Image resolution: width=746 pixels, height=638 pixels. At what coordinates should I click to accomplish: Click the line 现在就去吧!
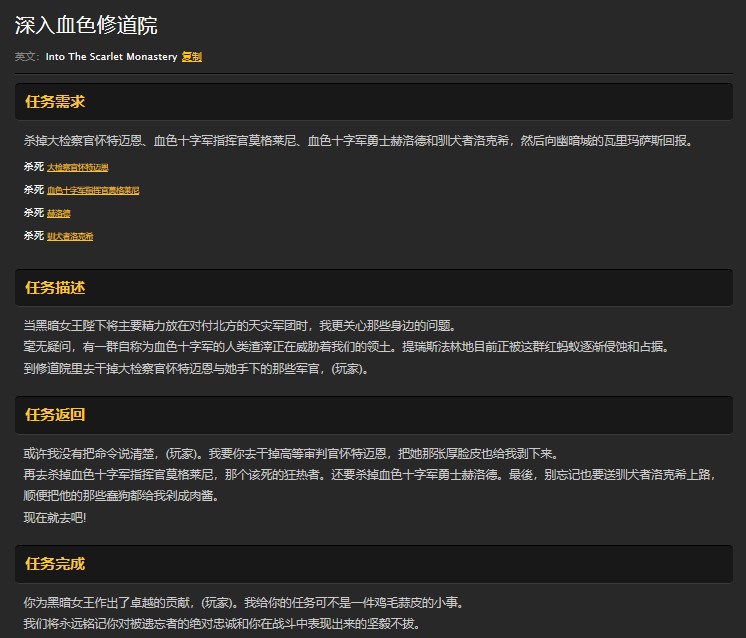pyautogui.click(x=55, y=517)
